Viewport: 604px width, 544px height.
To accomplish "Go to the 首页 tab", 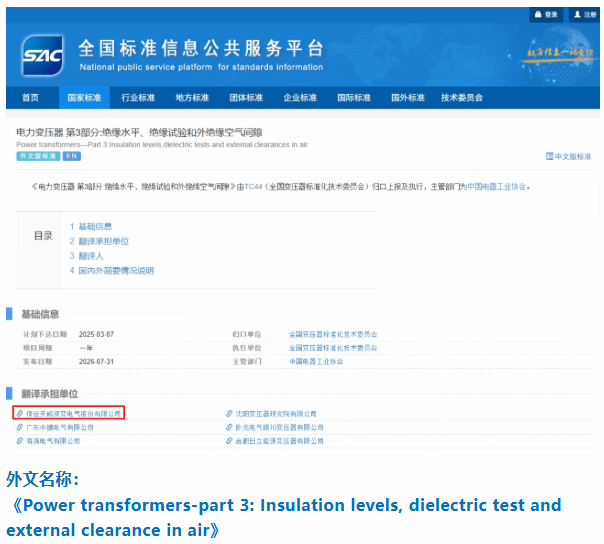I will pos(30,97).
